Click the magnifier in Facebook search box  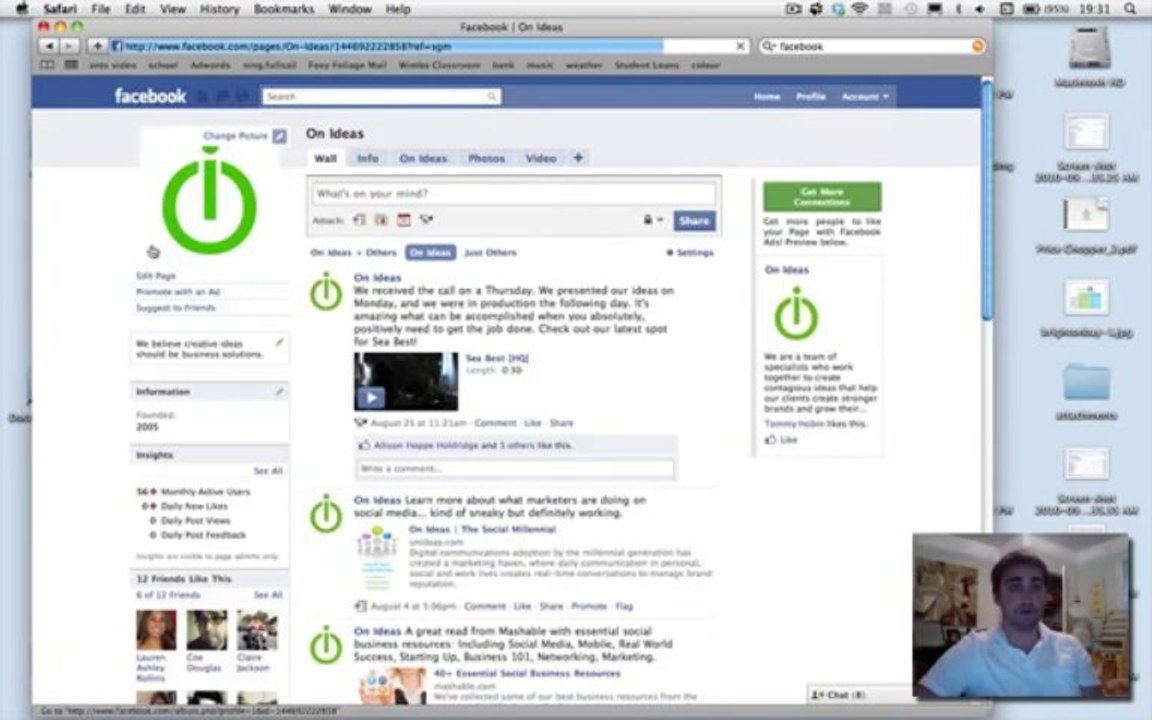click(x=492, y=96)
